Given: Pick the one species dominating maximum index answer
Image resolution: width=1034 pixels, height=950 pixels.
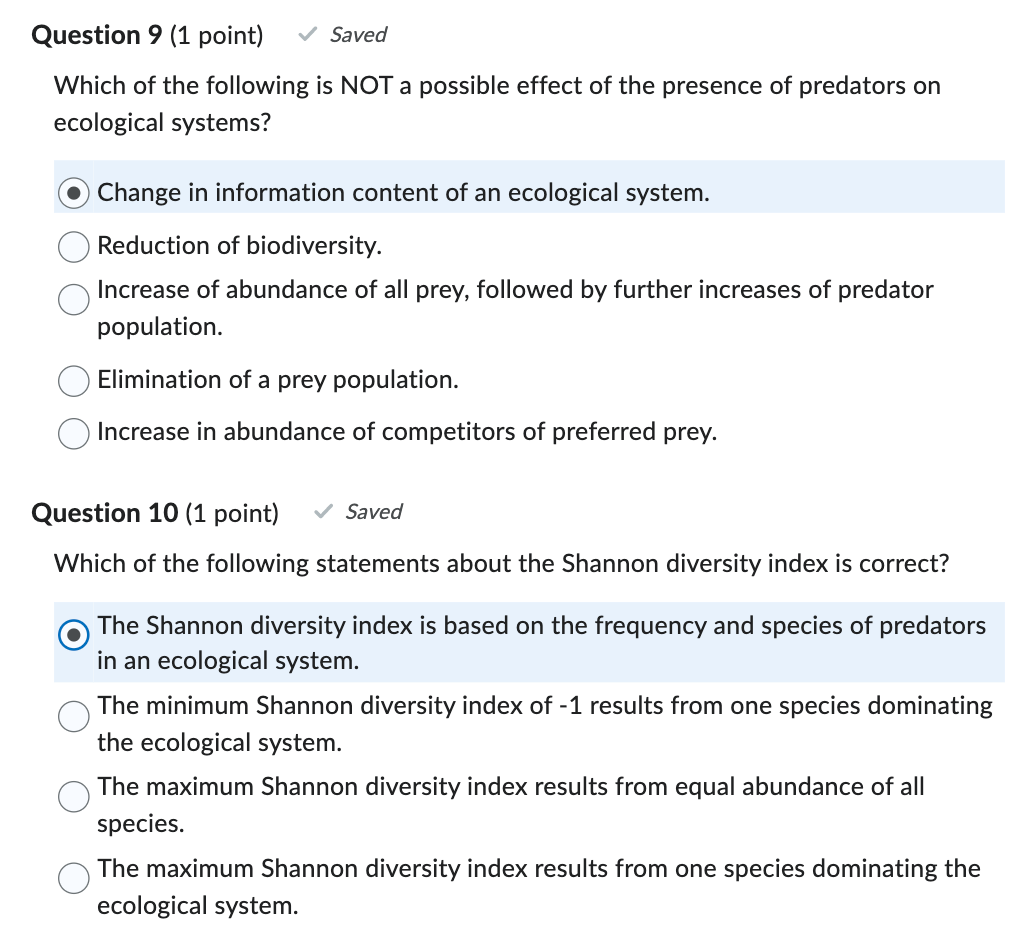Looking at the screenshot, I should pos(72,878).
